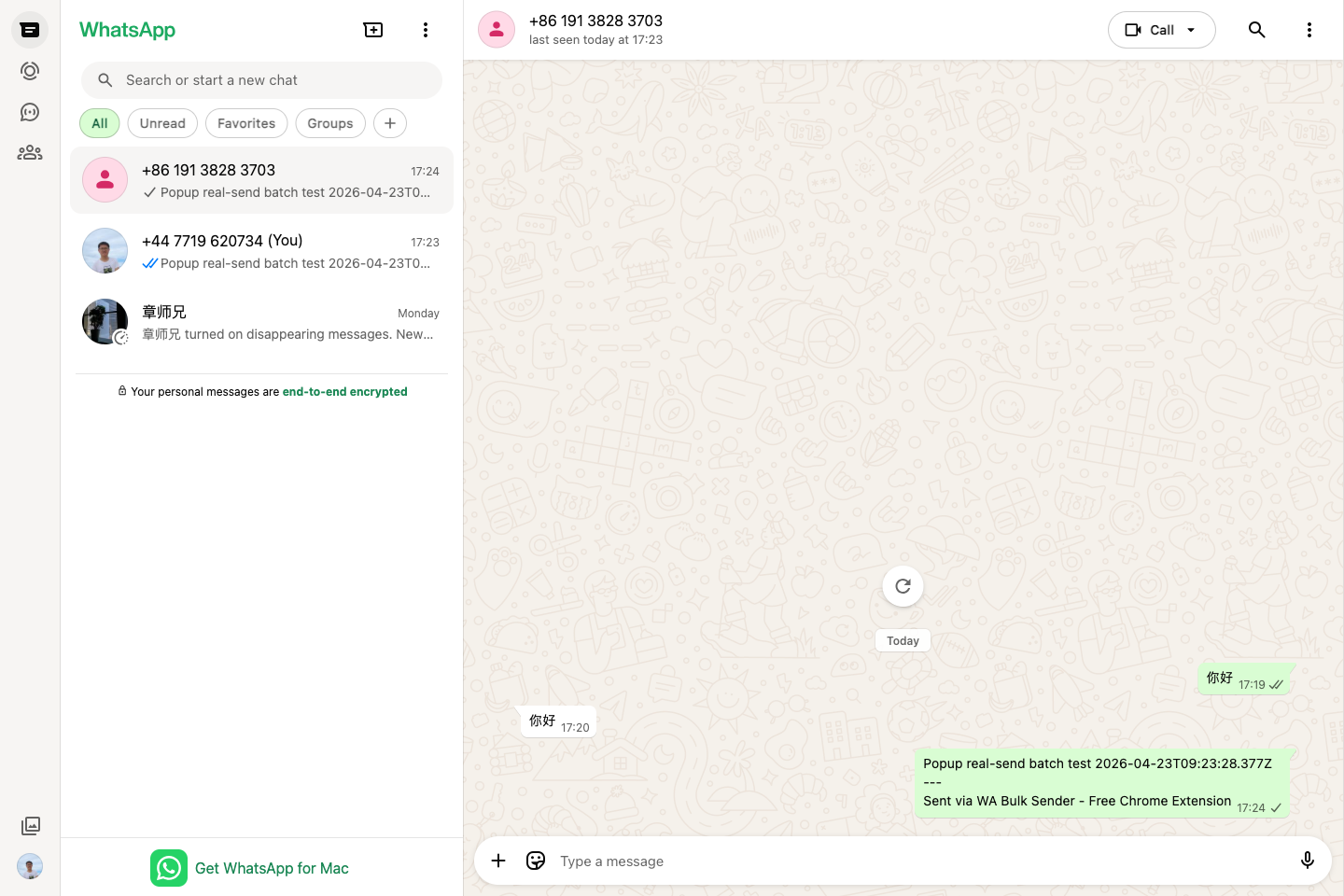Image resolution: width=1344 pixels, height=896 pixels.
Task: Record a voice message with the microphone icon
Action: pos(1307,861)
